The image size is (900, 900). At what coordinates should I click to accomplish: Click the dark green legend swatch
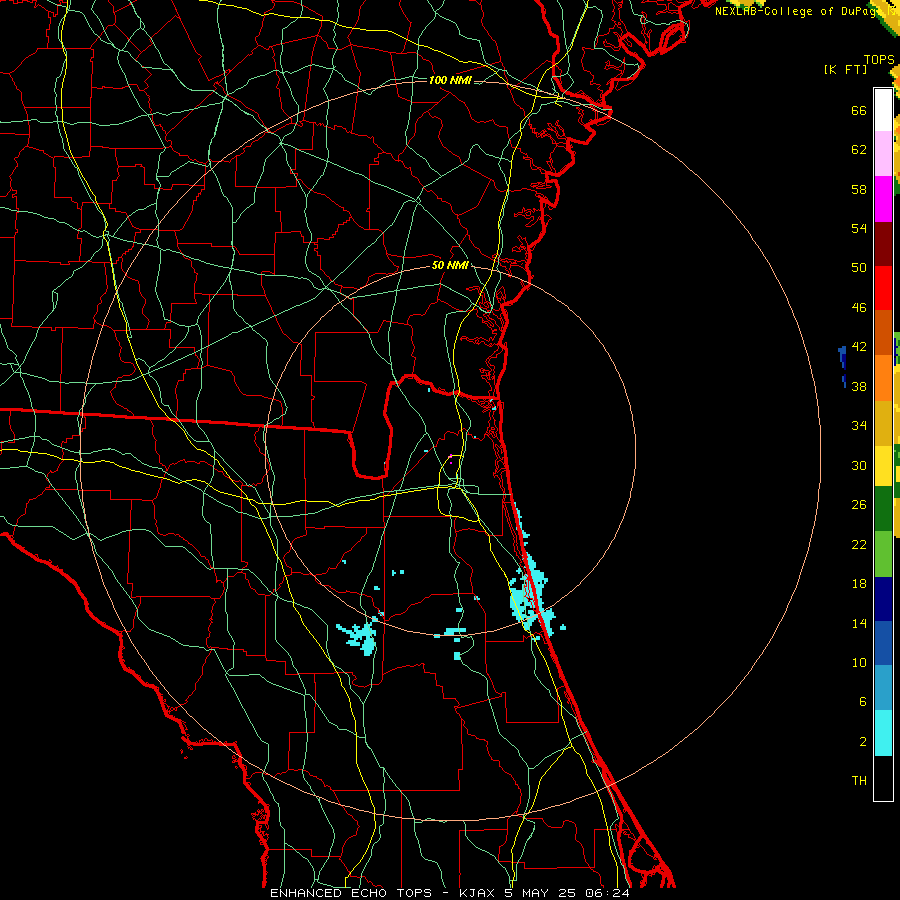tap(883, 509)
